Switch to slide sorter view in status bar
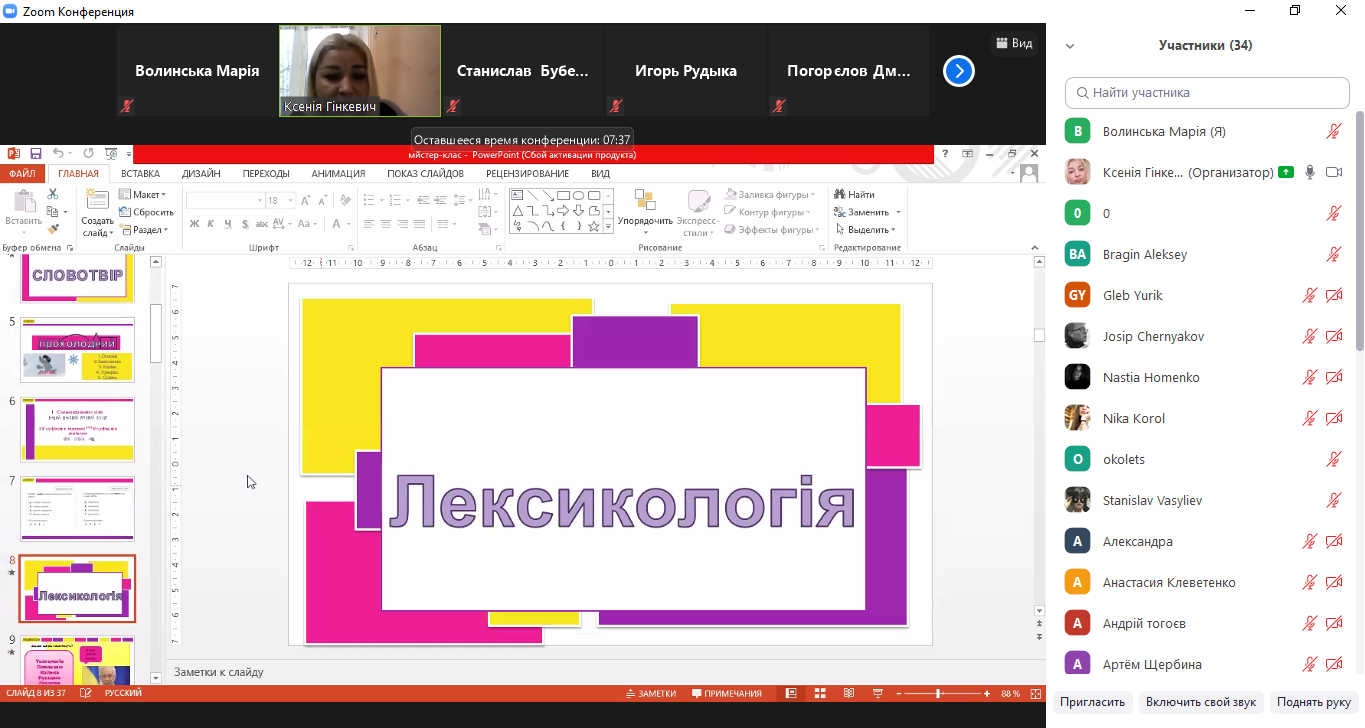This screenshot has height=728, width=1365. [820, 694]
